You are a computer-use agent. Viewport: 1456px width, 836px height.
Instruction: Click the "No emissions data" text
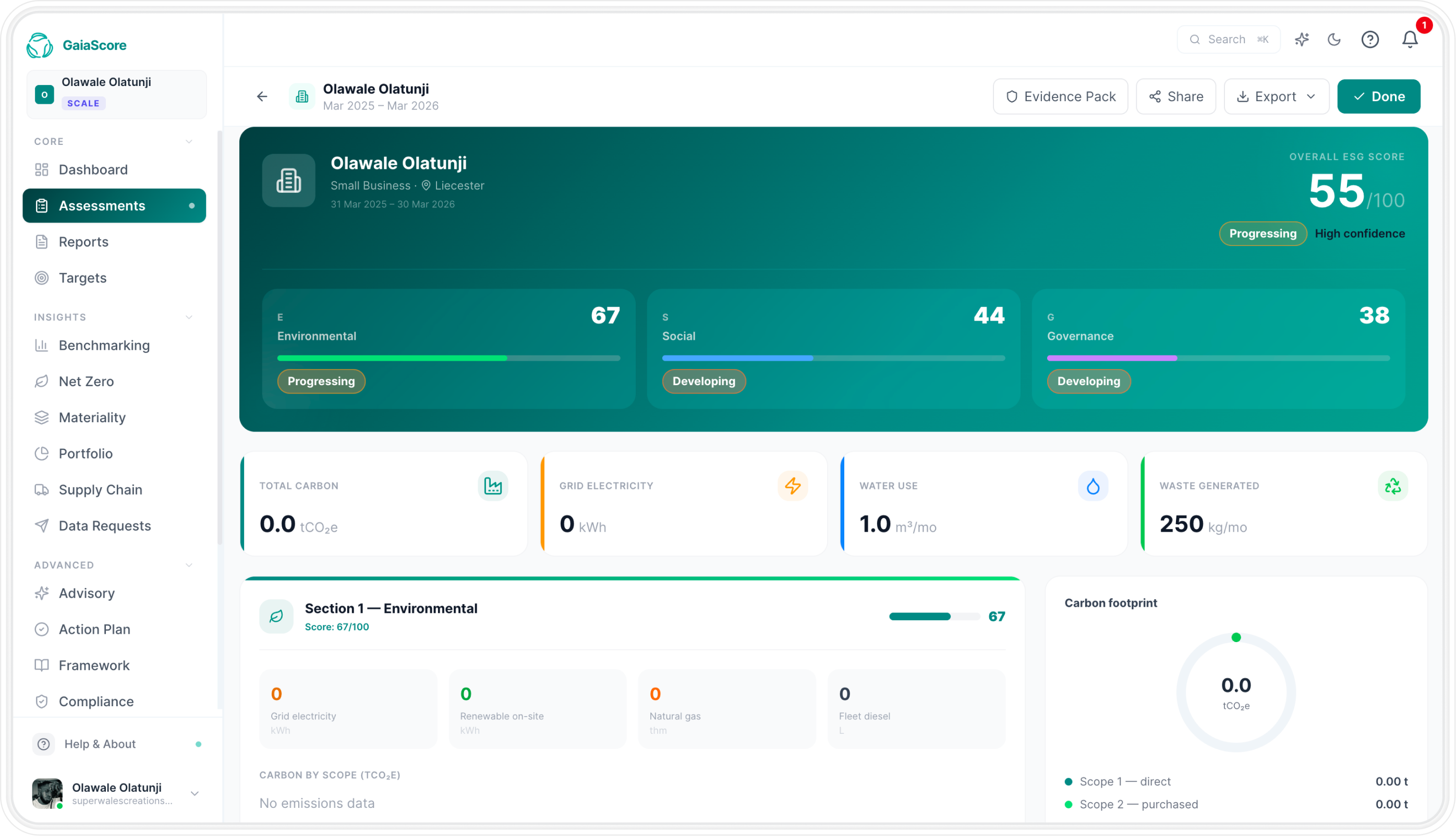point(317,803)
